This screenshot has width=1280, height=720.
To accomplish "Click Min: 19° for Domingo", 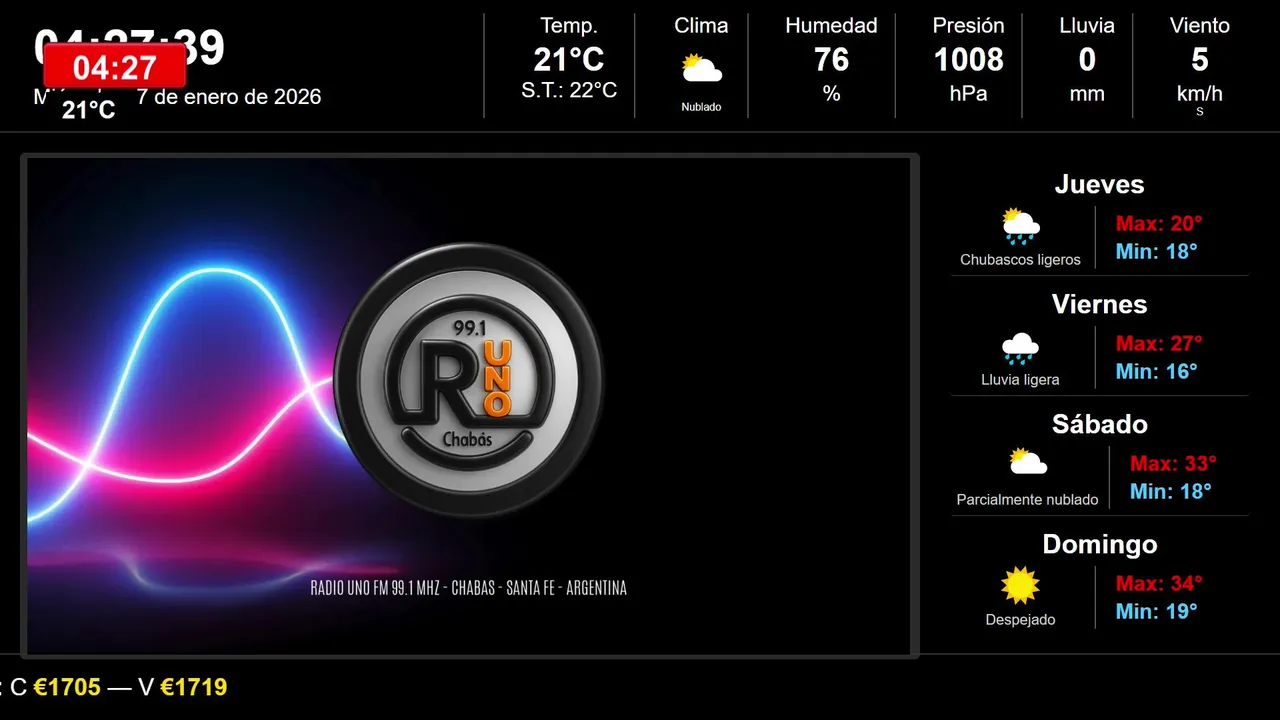I will pyautogui.click(x=1156, y=611).
